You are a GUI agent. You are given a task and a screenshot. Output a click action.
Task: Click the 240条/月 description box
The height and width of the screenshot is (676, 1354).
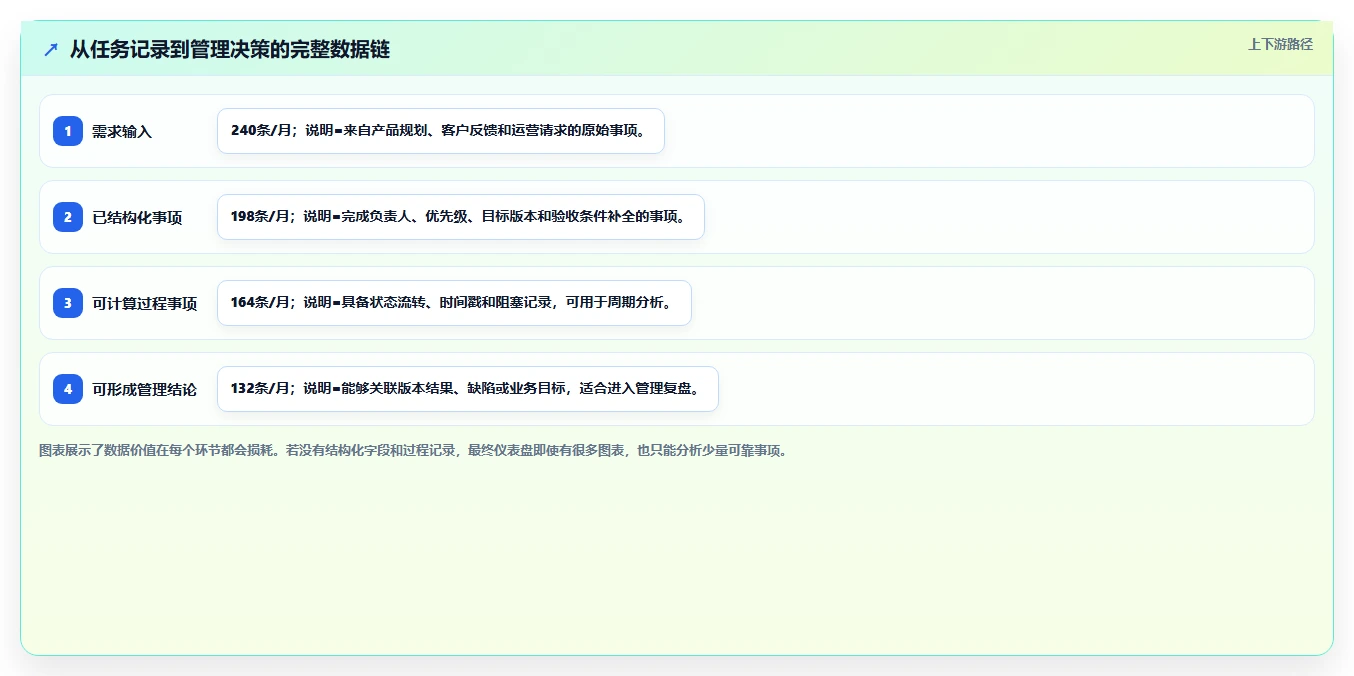(441, 131)
